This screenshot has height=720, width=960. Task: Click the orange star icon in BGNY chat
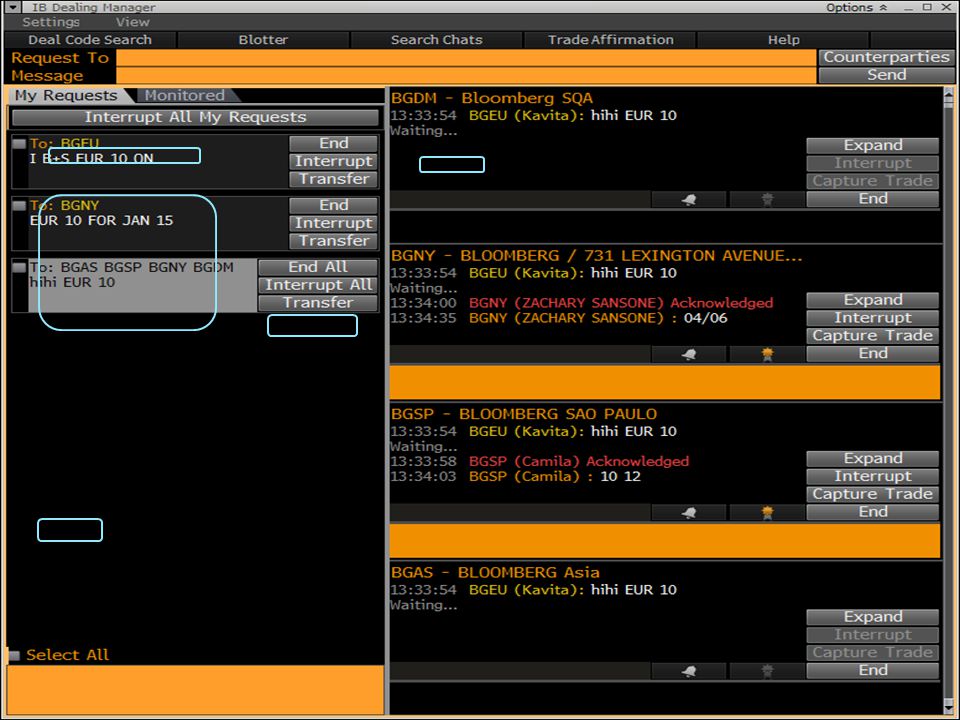[767, 354]
